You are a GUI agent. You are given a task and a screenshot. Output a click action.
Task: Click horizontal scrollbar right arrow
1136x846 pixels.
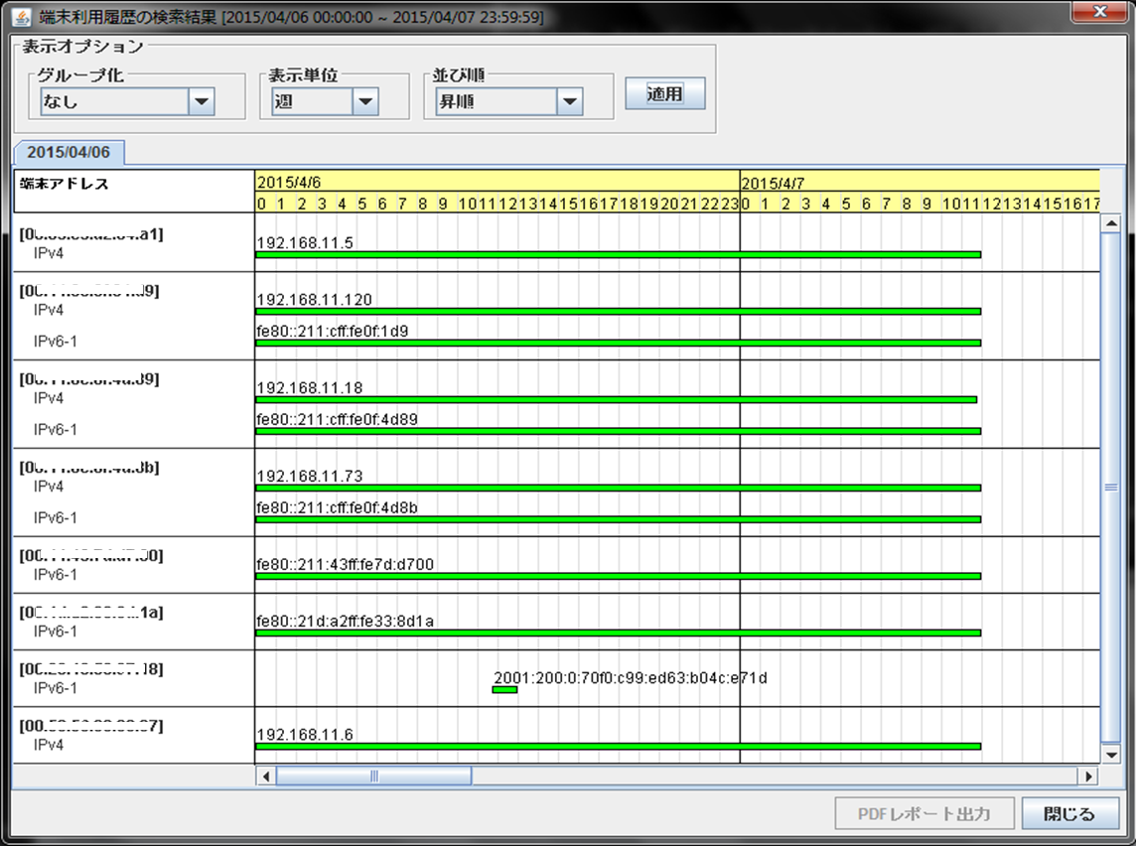(1088, 776)
